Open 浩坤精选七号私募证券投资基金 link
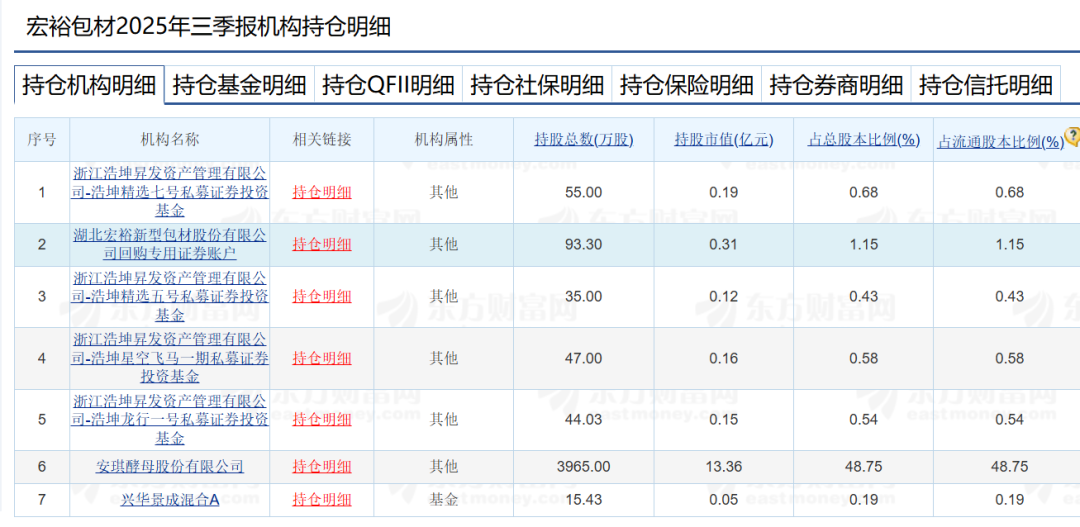Viewport: 1080px width, 527px height. tap(169, 192)
